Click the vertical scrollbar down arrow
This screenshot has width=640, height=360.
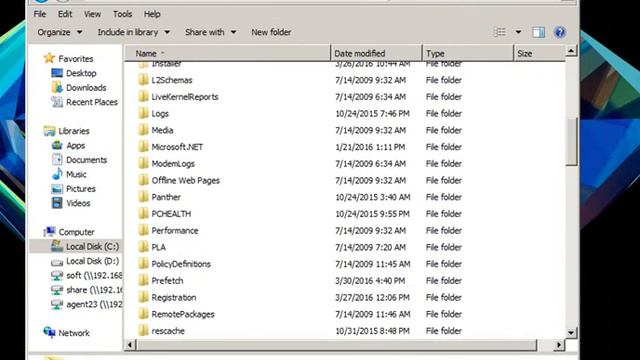point(571,333)
